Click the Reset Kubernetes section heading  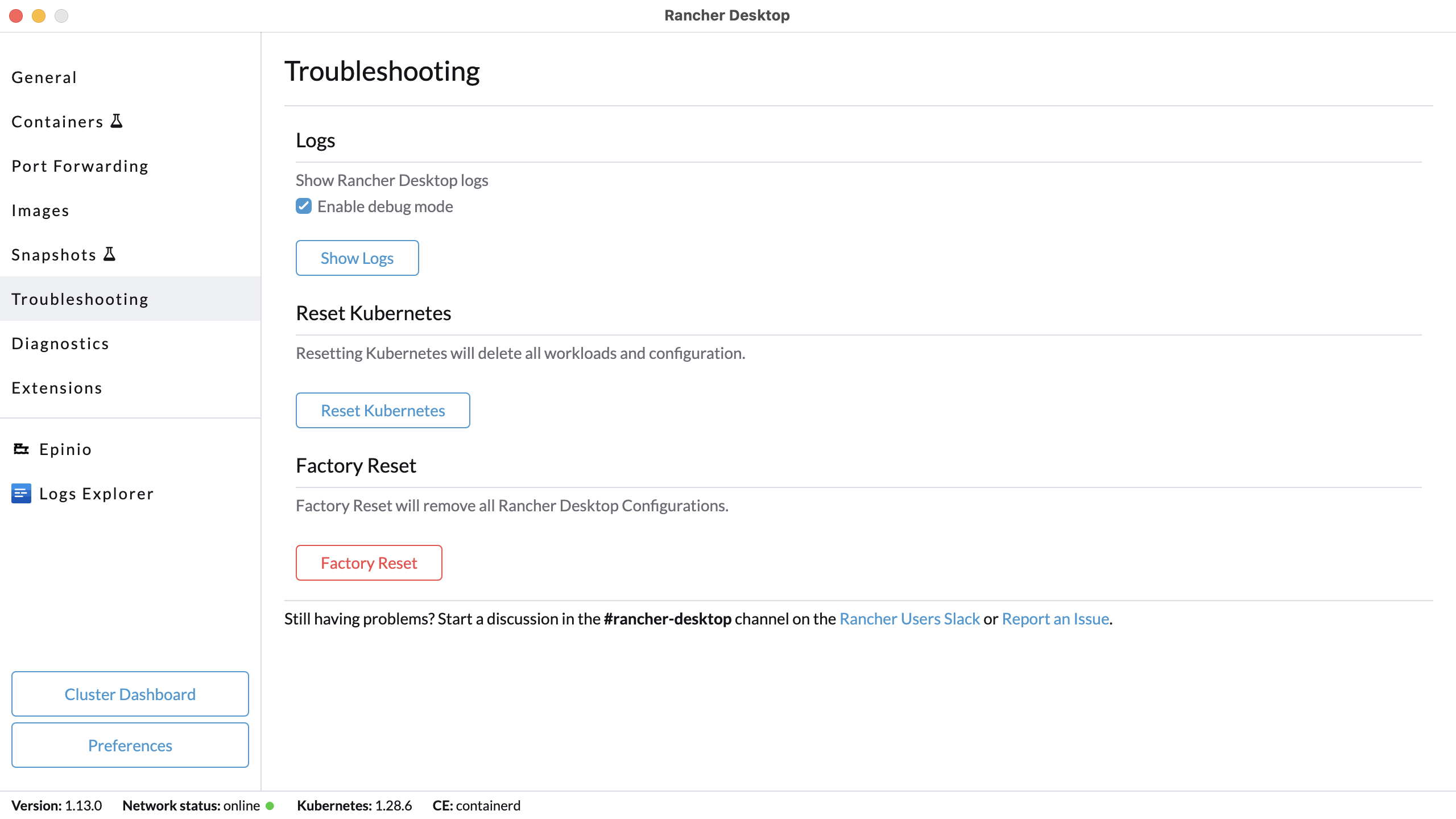[x=374, y=313]
